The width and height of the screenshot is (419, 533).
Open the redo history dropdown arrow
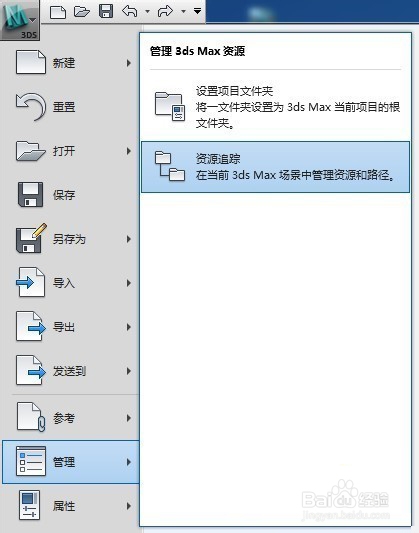click(x=184, y=12)
